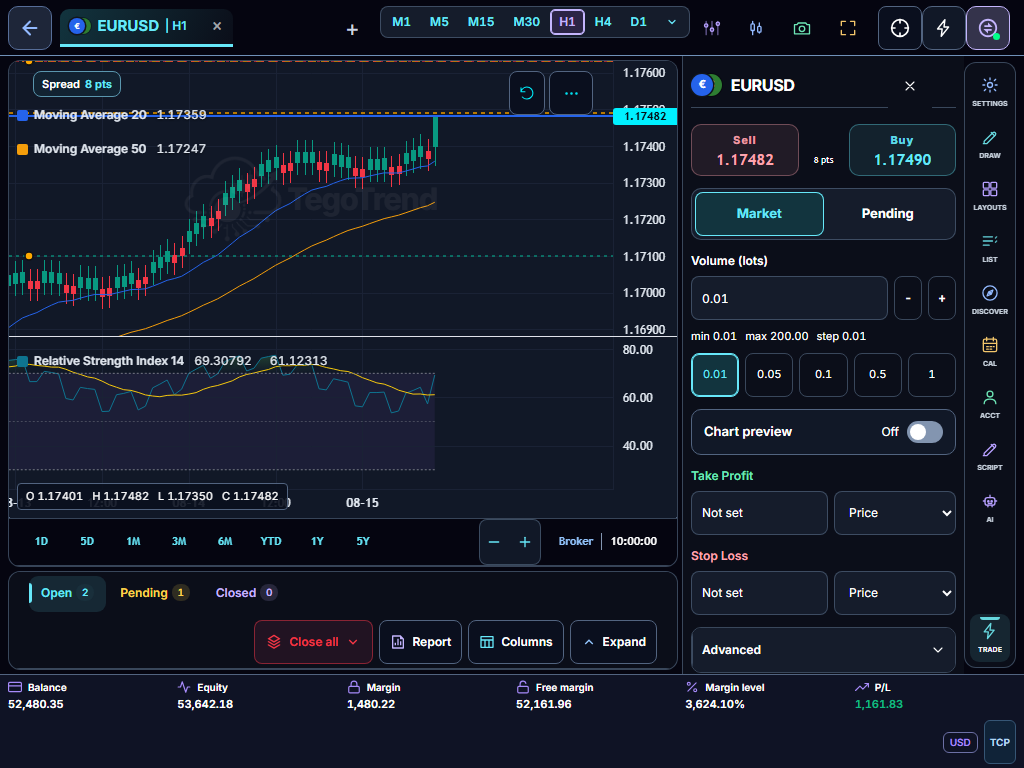Go back with the arrow button
The image size is (1024, 768).
pyautogui.click(x=29, y=28)
